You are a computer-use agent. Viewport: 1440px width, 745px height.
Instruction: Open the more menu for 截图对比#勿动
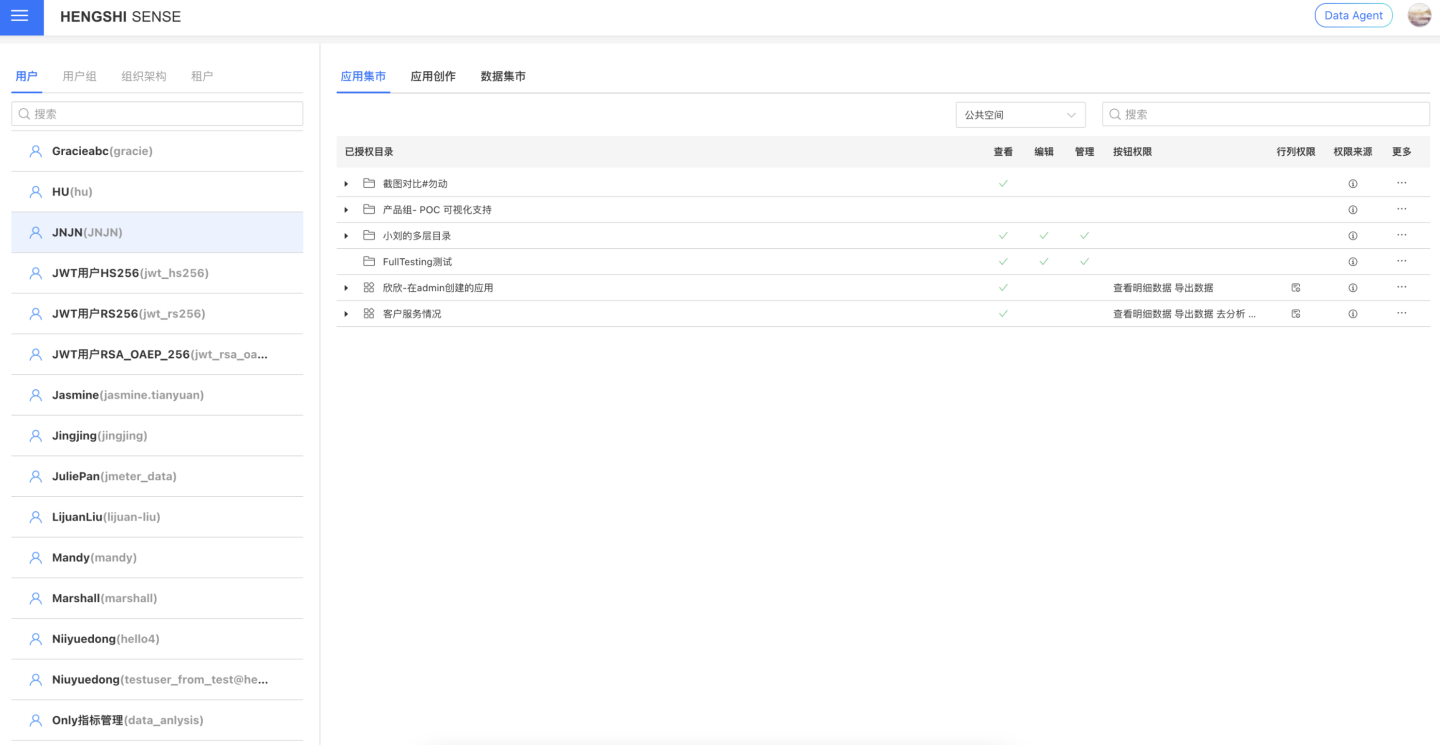click(x=1402, y=183)
